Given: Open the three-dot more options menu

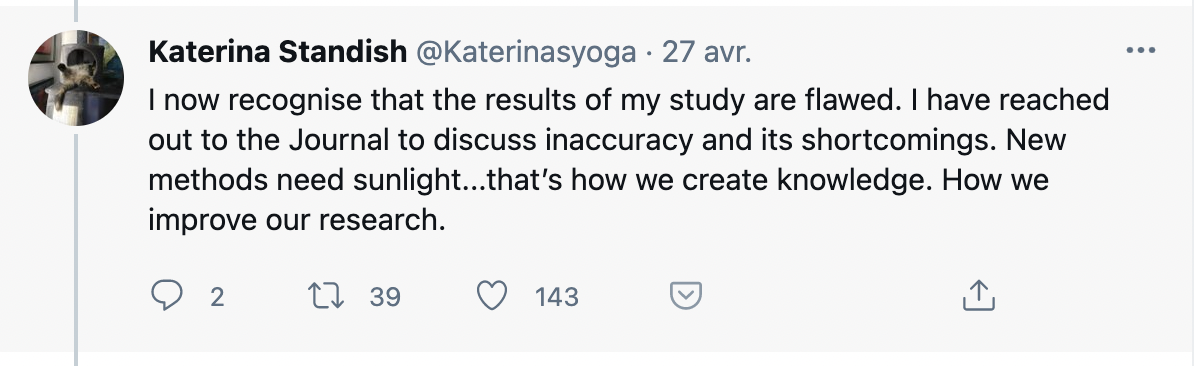Looking at the screenshot, I should click(1141, 51).
